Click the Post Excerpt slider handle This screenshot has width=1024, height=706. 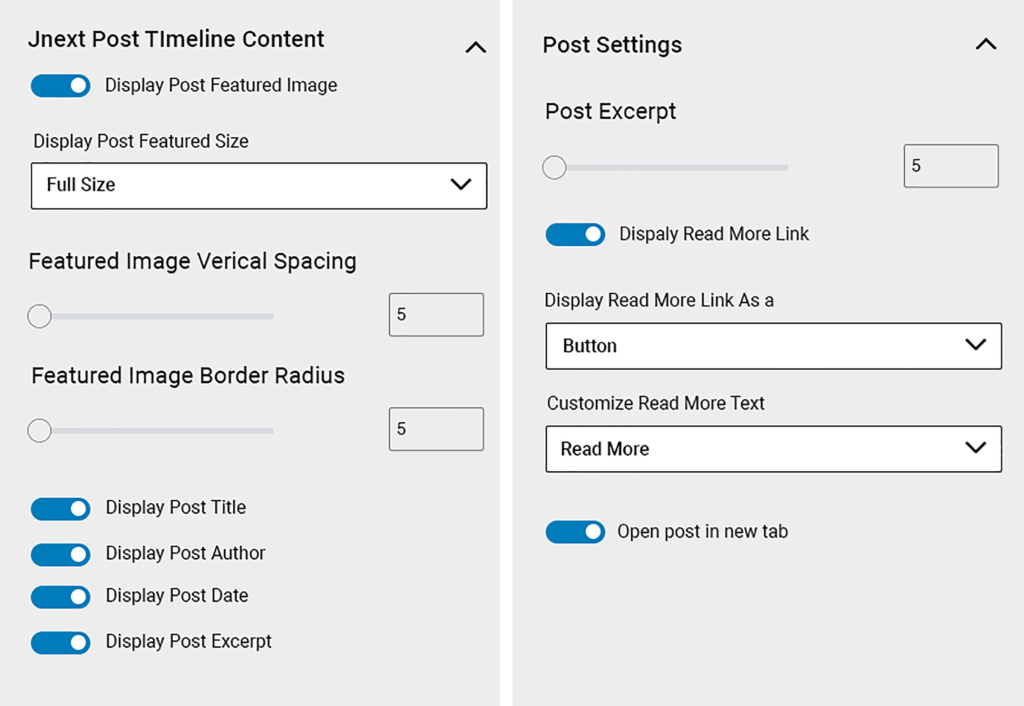[554, 167]
